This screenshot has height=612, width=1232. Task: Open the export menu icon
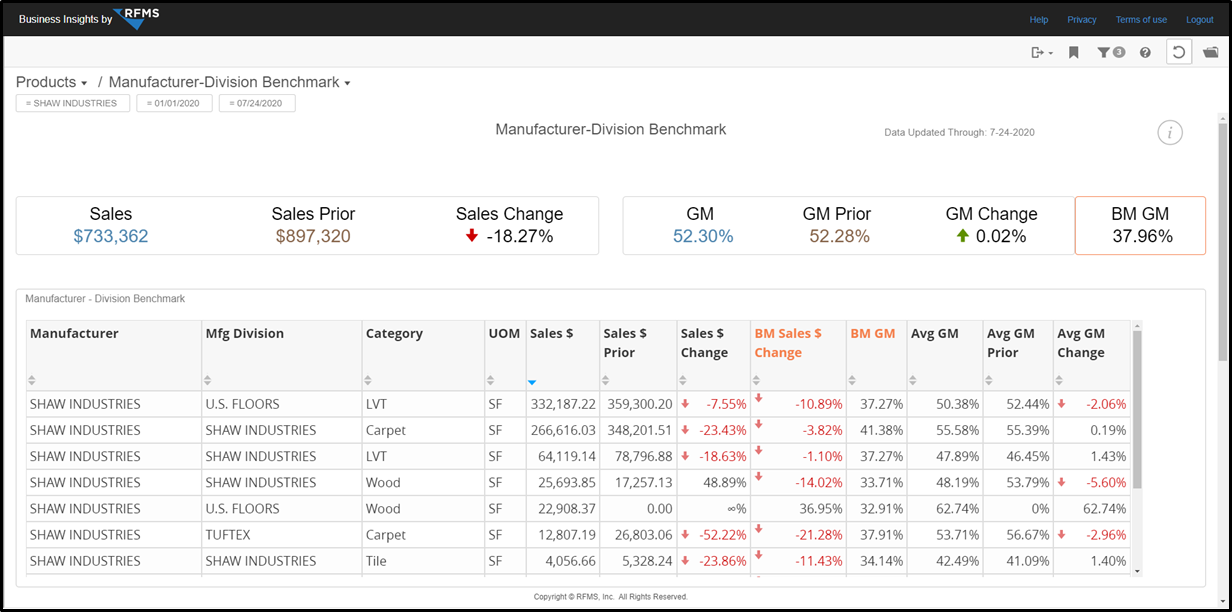(1041, 52)
